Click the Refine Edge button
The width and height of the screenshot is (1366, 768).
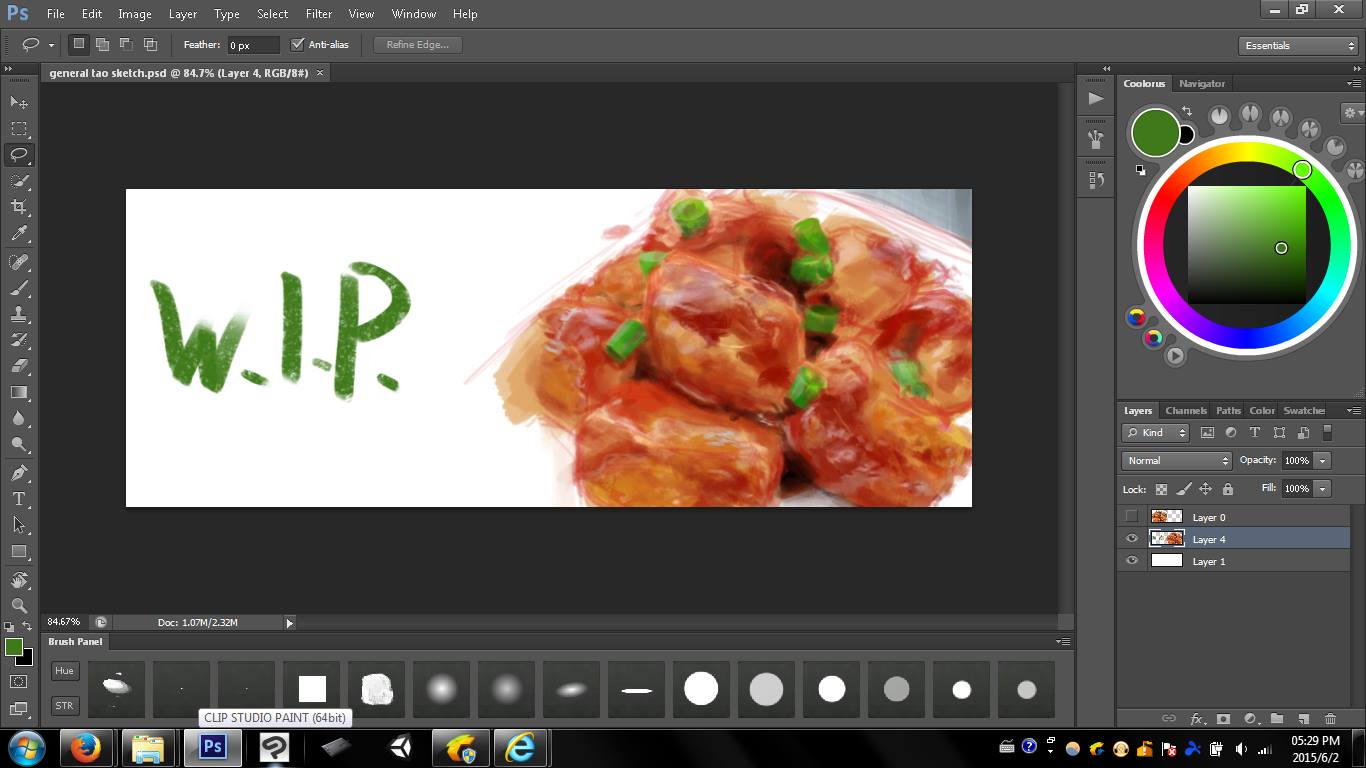tap(417, 45)
